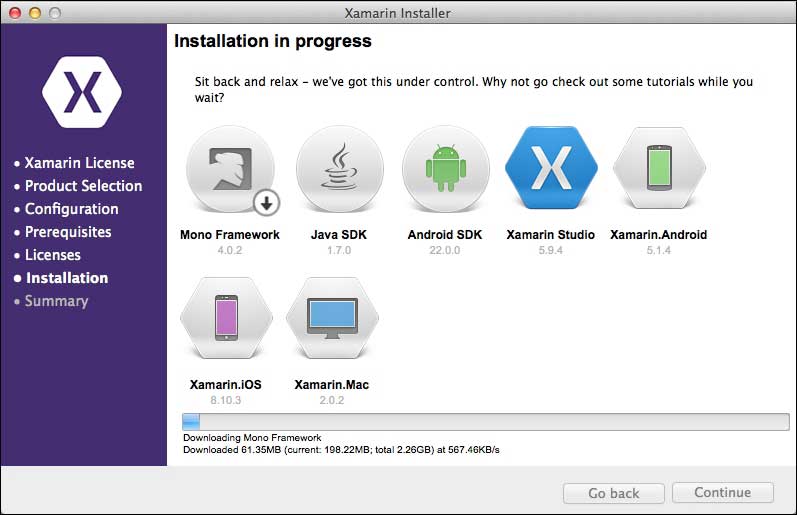
Task: Click the Java SDK coffee cup icon
Action: click(340, 169)
